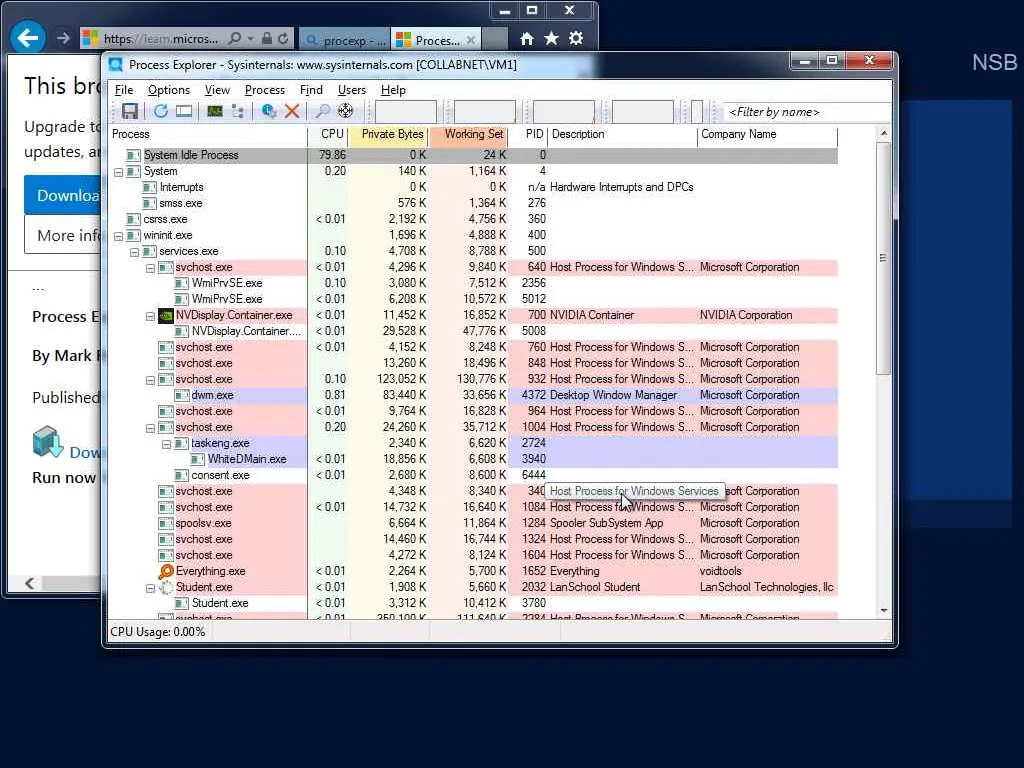Click the Find Window's Process target icon

[x=345, y=111]
